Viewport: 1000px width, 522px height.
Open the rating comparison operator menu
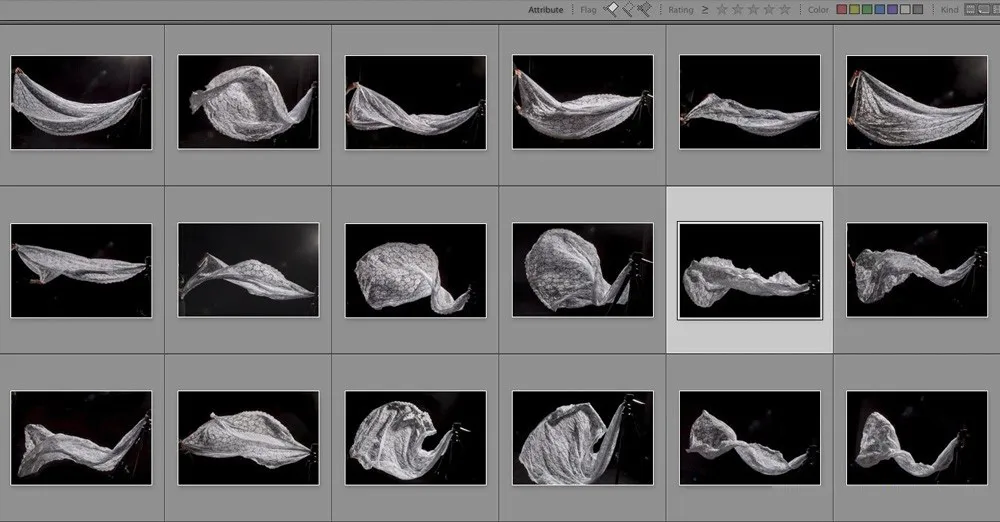pyautogui.click(x=704, y=10)
